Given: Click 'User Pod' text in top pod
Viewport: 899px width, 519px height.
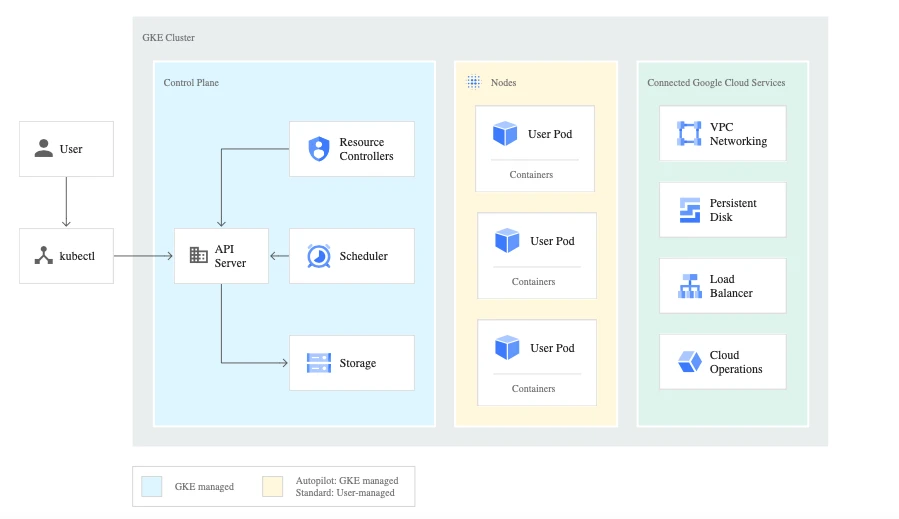Looking at the screenshot, I should (550, 134).
